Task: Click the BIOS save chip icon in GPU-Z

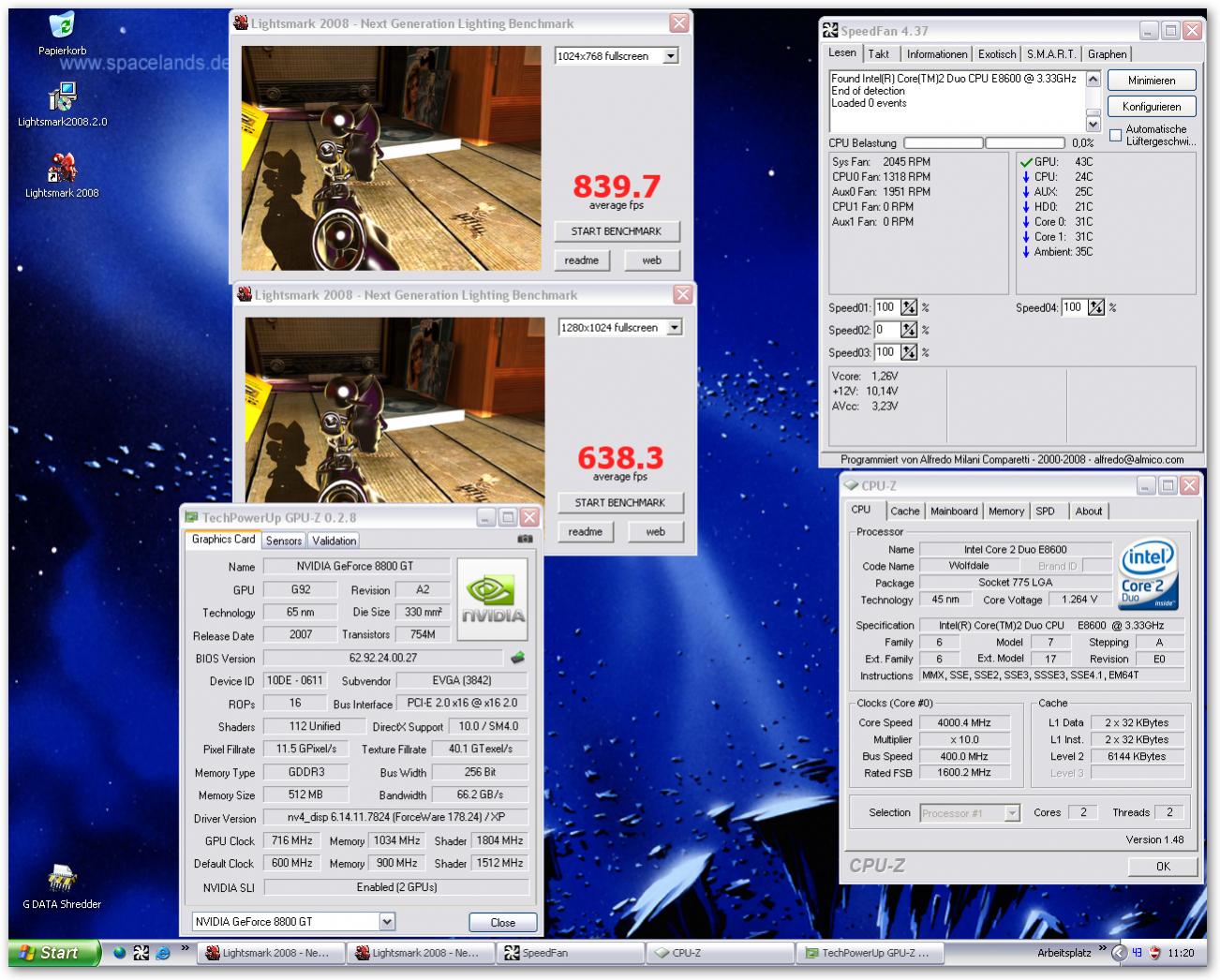Action: pos(517,658)
